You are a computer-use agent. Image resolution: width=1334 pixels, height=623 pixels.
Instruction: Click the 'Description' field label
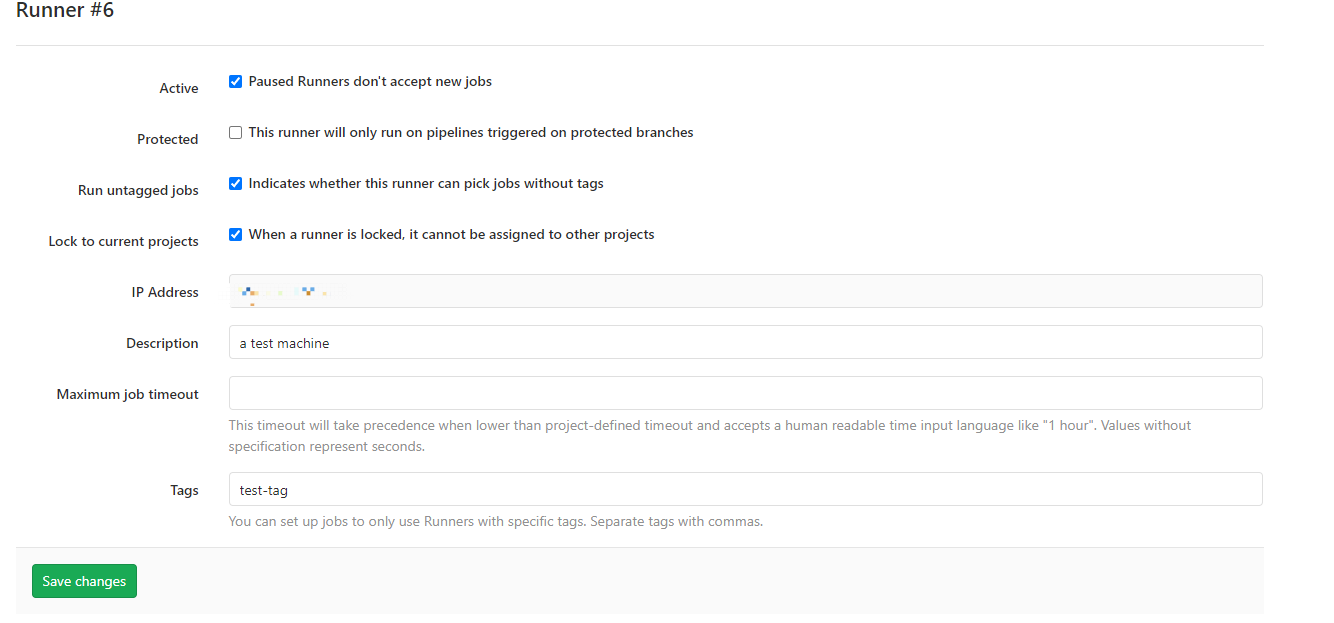pyautogui.click(x=162, y=343)
